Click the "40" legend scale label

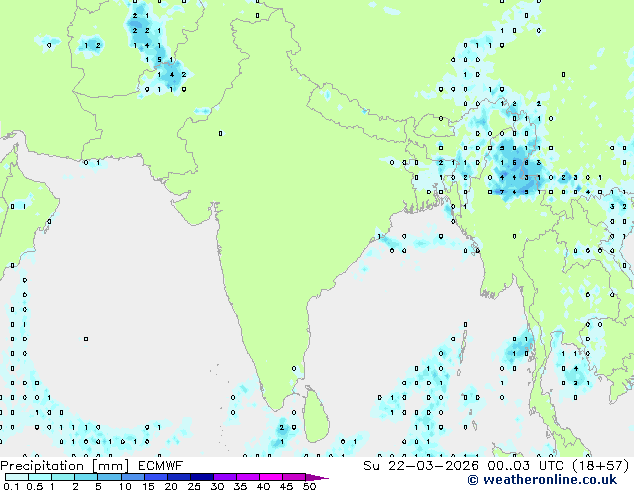pos(263,486)
